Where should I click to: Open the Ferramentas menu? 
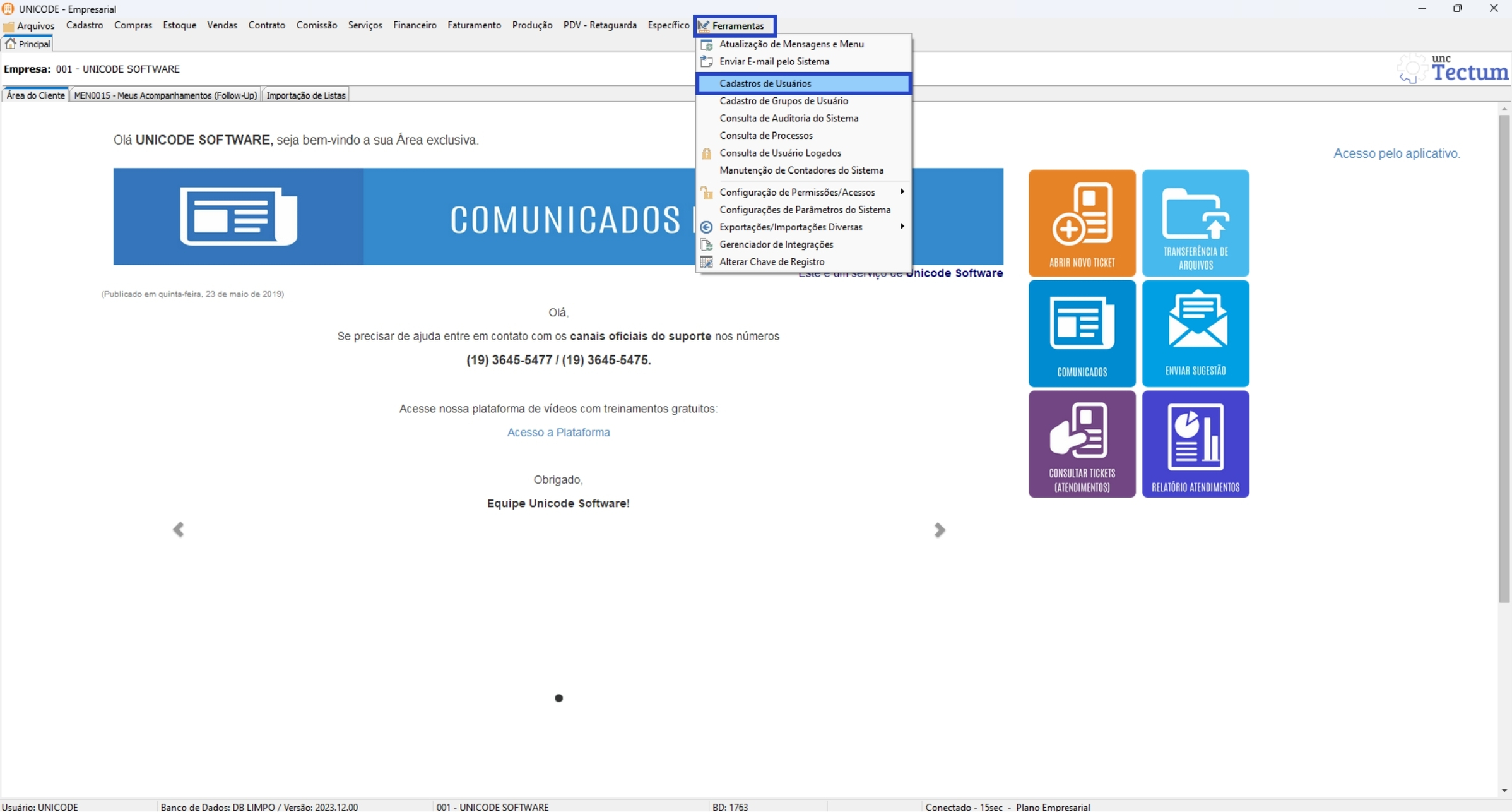point(736,26)
